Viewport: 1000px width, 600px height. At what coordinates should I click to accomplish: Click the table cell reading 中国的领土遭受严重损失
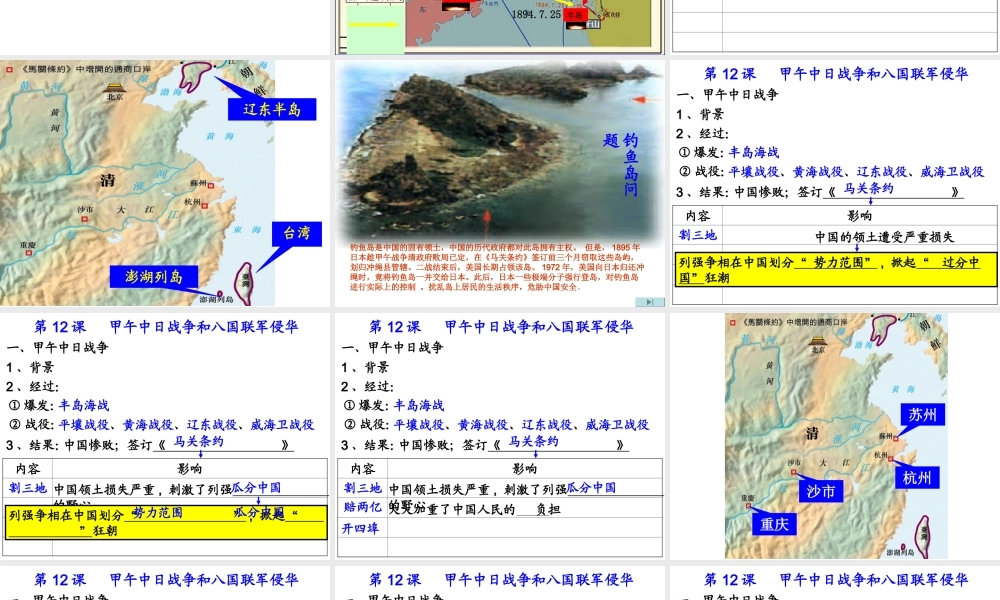pos(884,237)
